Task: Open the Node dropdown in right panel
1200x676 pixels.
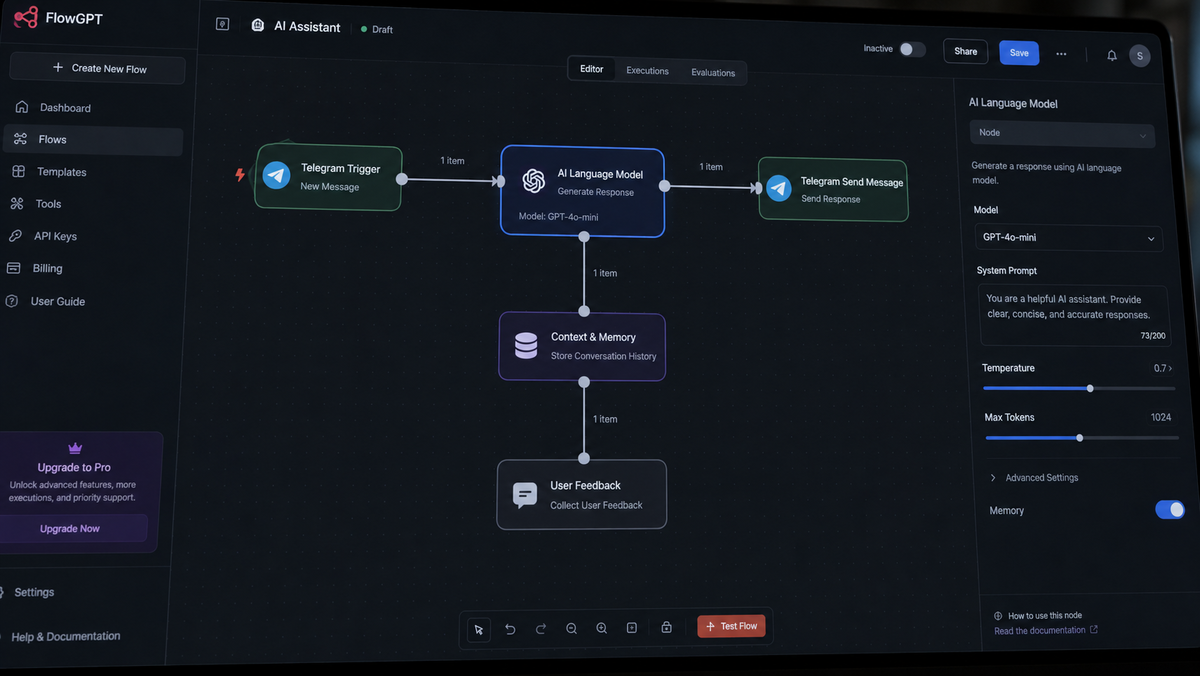Action: click(x=1062, y=134)
